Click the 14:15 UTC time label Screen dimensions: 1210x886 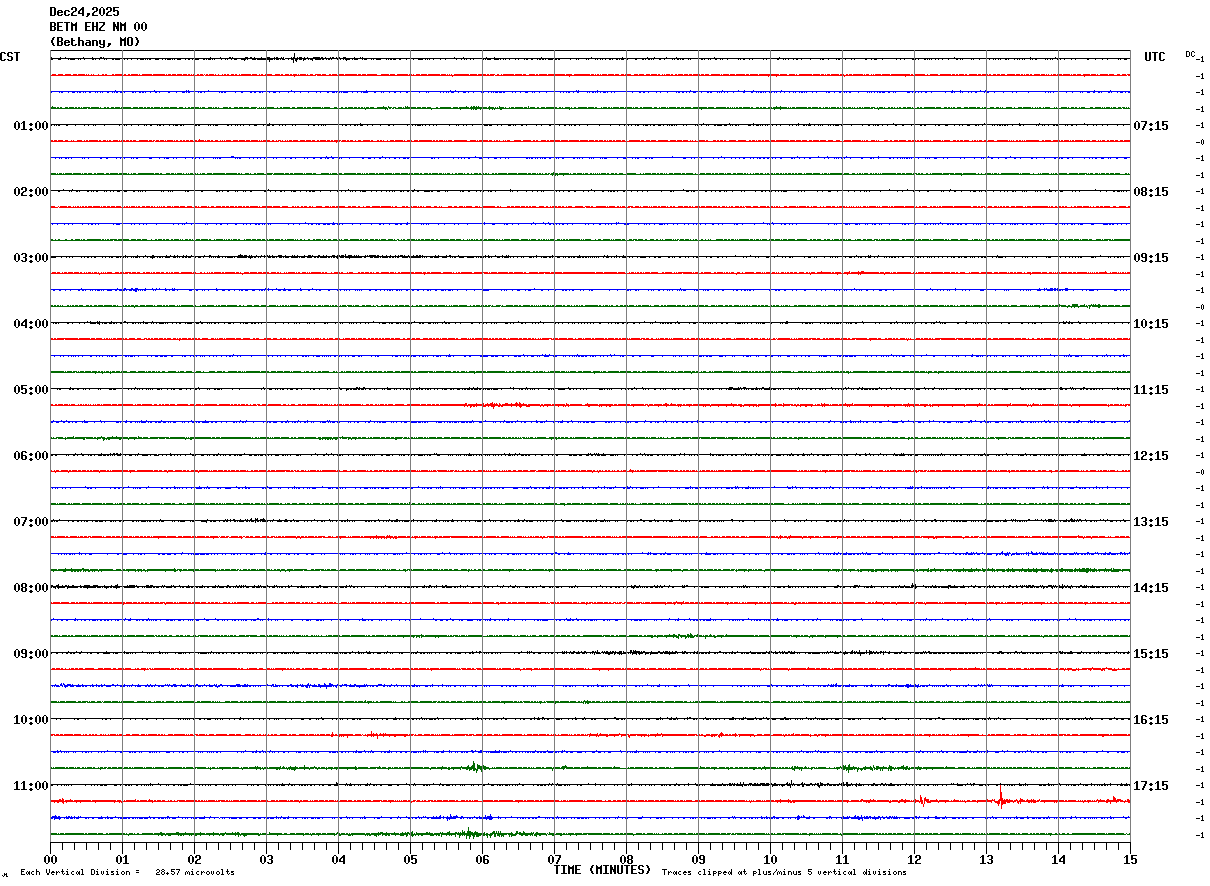(x=1151, y=587)
